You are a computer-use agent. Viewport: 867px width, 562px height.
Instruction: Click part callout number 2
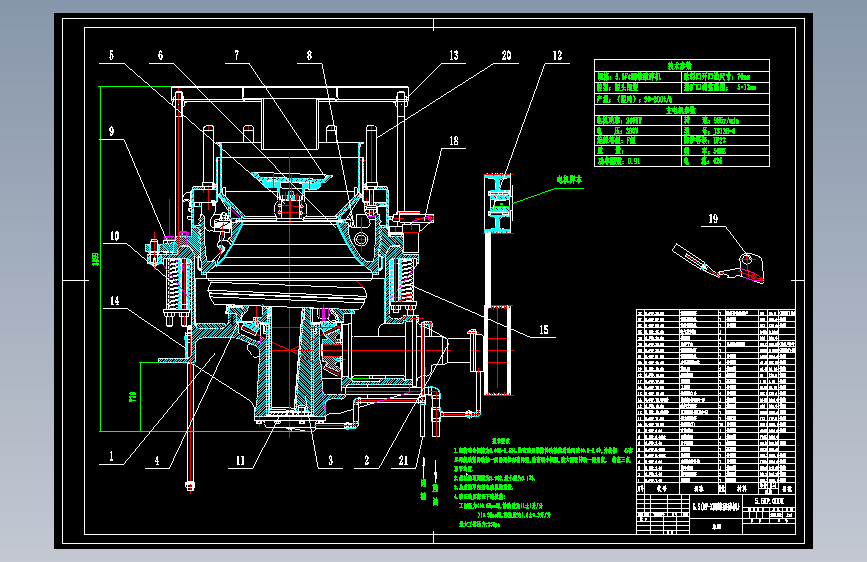[367, 460]
